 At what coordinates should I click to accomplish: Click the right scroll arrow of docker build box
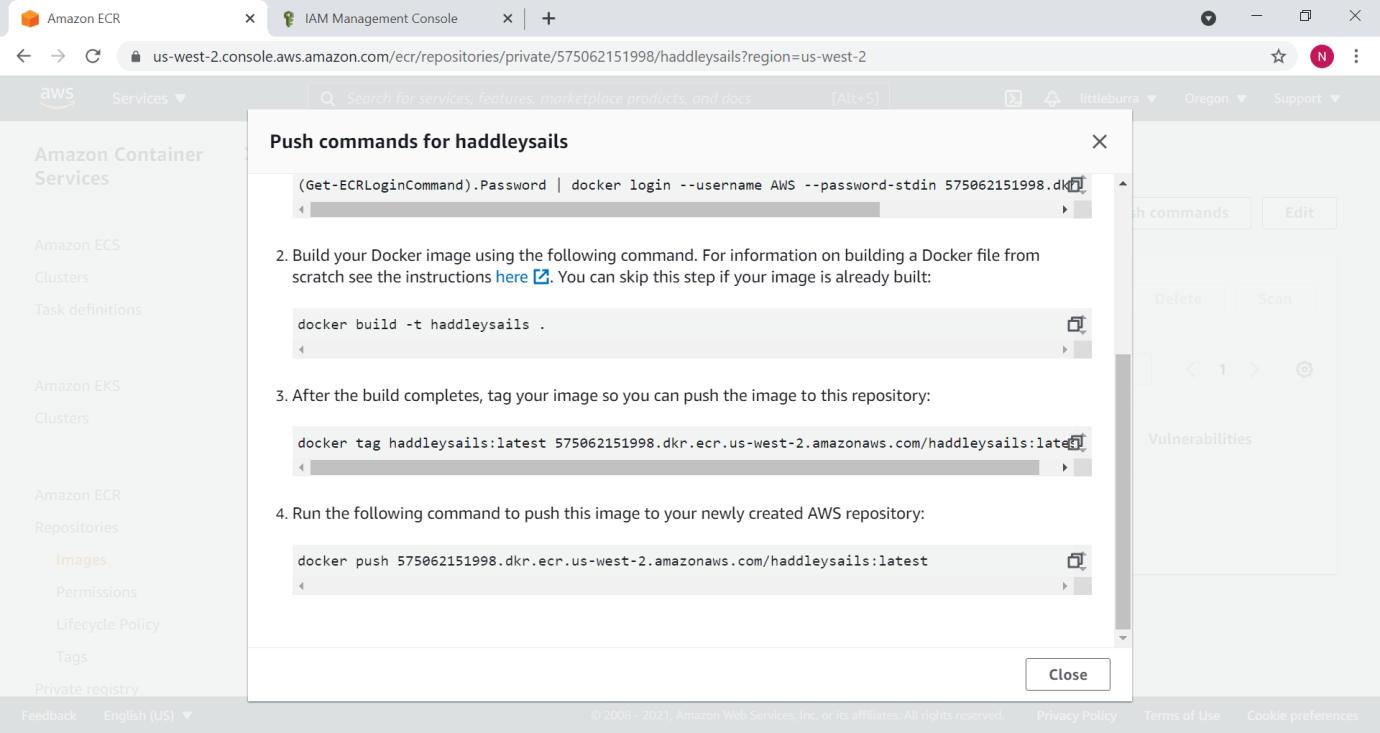pyautogui.click(x=1064, y=350)
